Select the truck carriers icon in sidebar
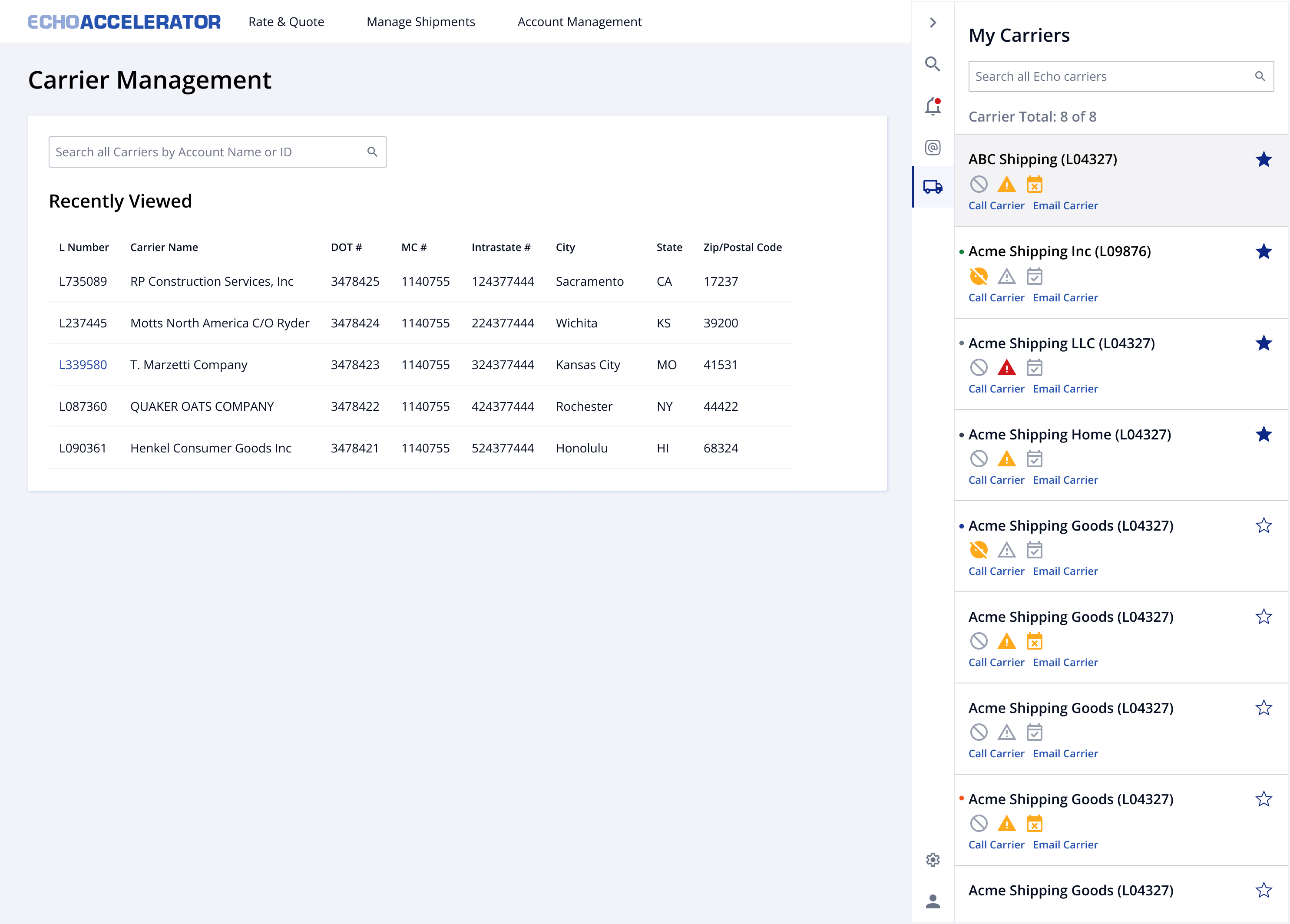The height and width of the screenshot is (924, 1290). (x=933, y=187)
